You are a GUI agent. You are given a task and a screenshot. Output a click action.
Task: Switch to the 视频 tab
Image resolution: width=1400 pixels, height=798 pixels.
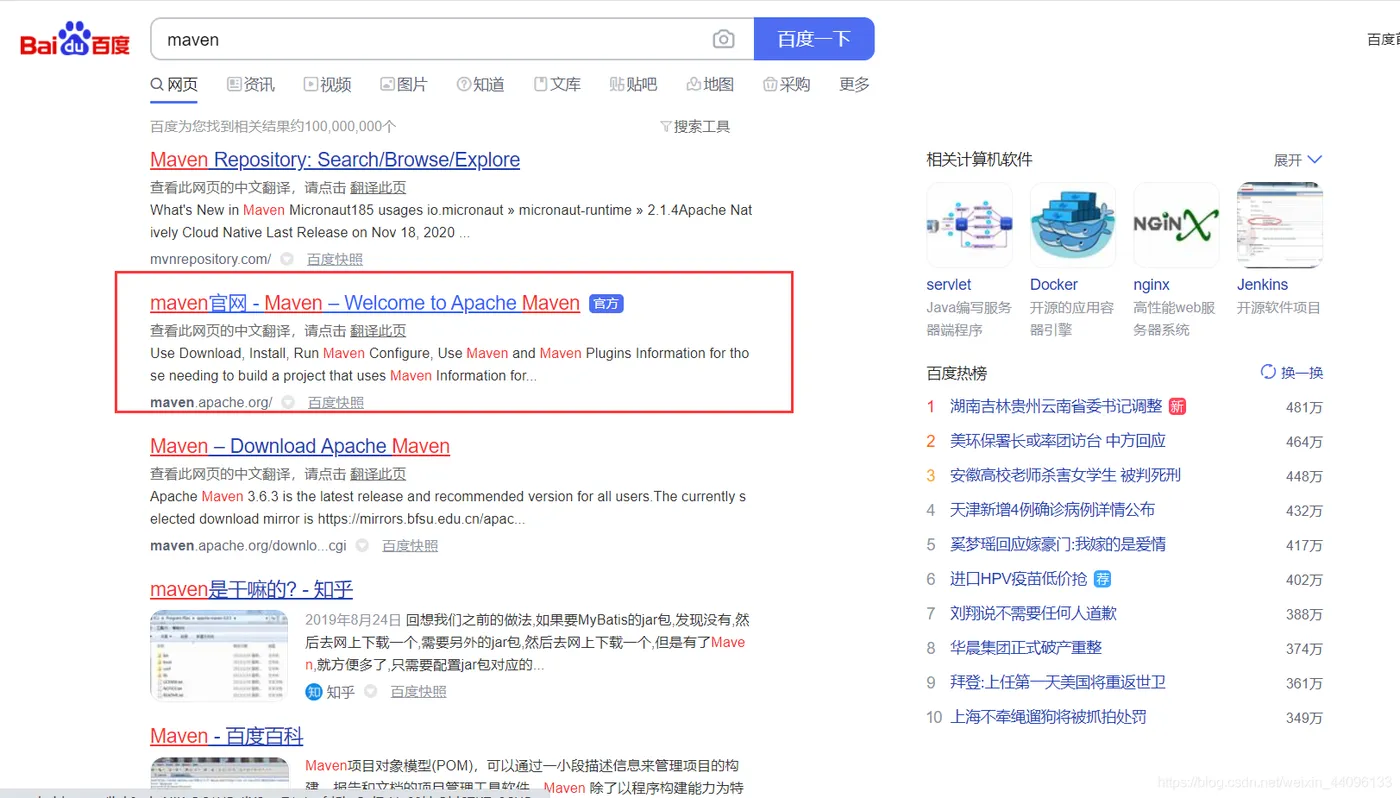pos(327,85)
